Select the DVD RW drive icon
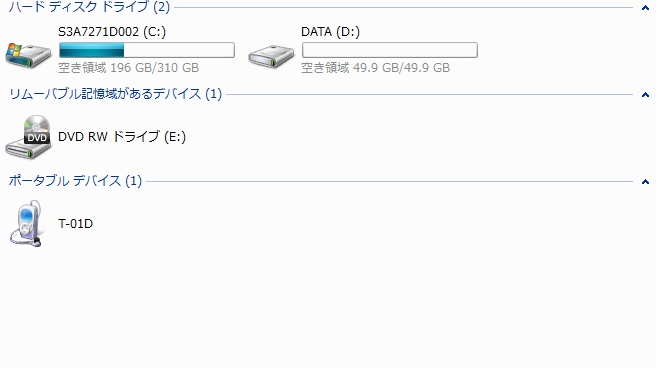The image size is (656, 368). pos(28,137)
